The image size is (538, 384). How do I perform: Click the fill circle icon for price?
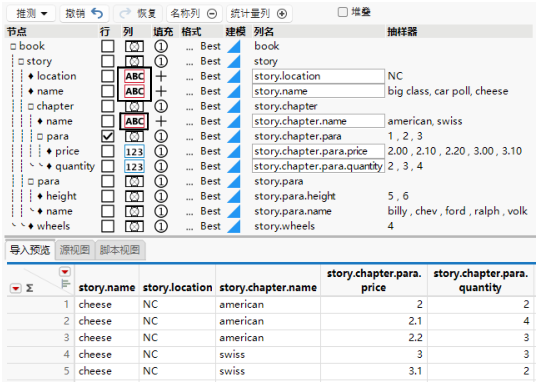161,151
